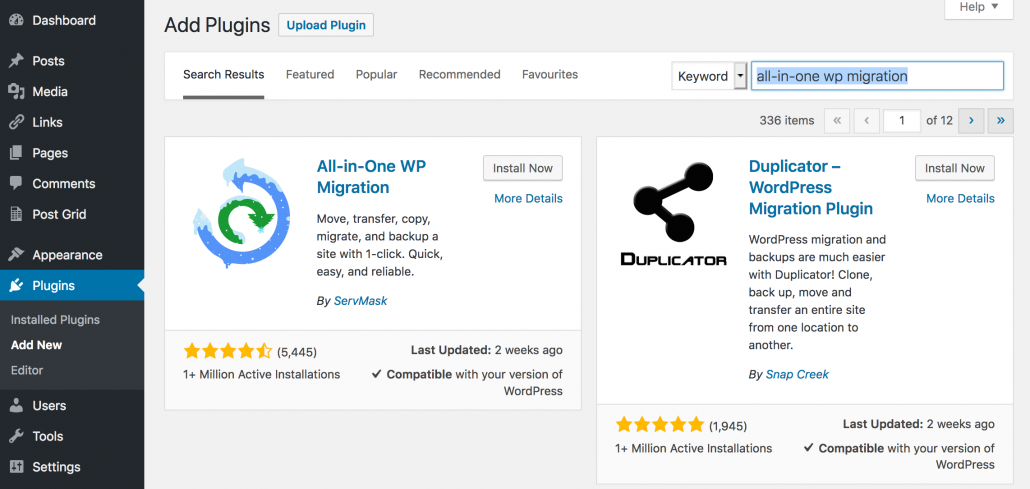This screenshot has height=489, width=1030.
Task: Open the All-in-One WP Migration title link
Action: tap(371, 177)
